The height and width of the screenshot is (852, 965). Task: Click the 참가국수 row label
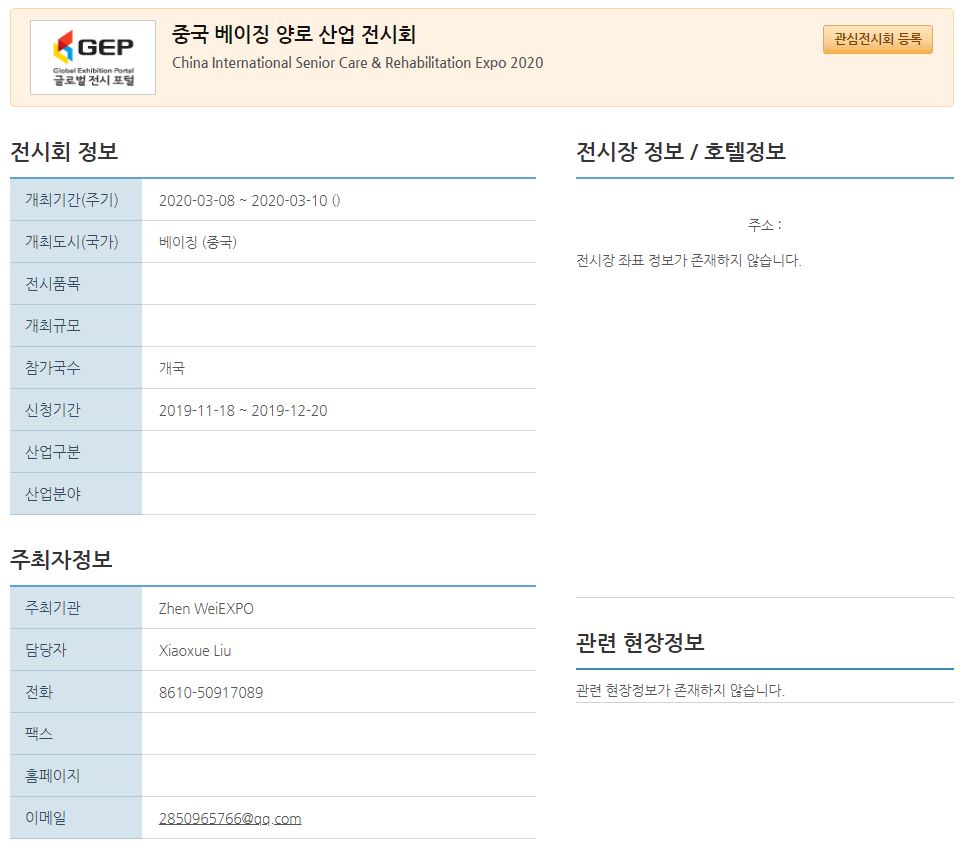[52, 368]
